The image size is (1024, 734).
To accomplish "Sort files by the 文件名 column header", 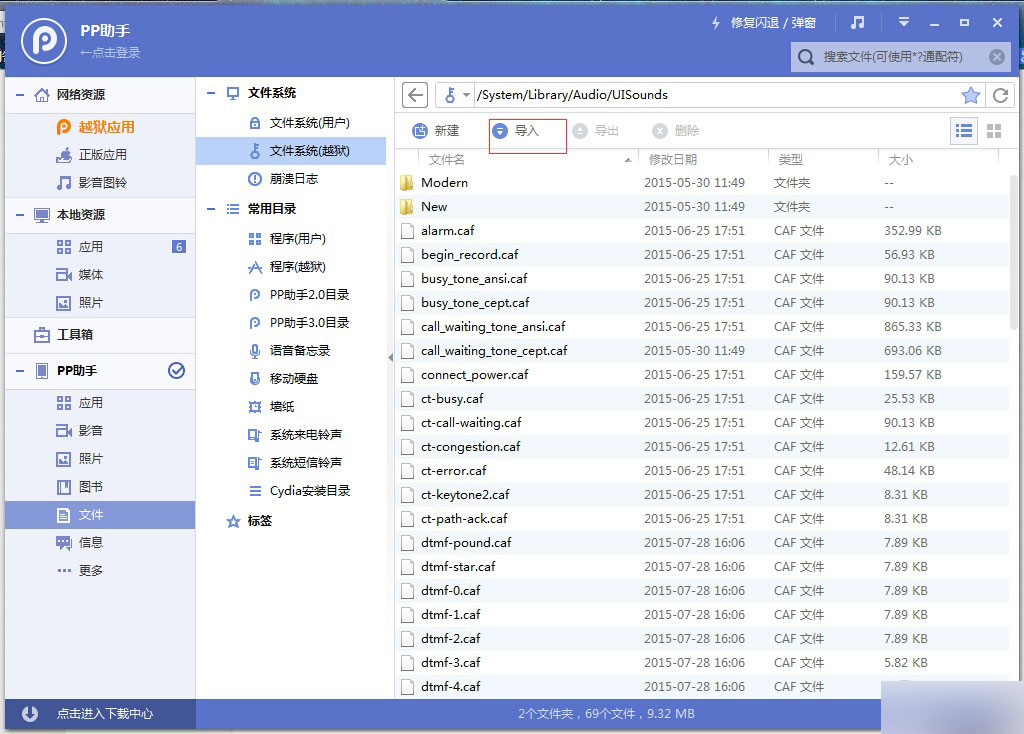I will (x=449, y=159).
